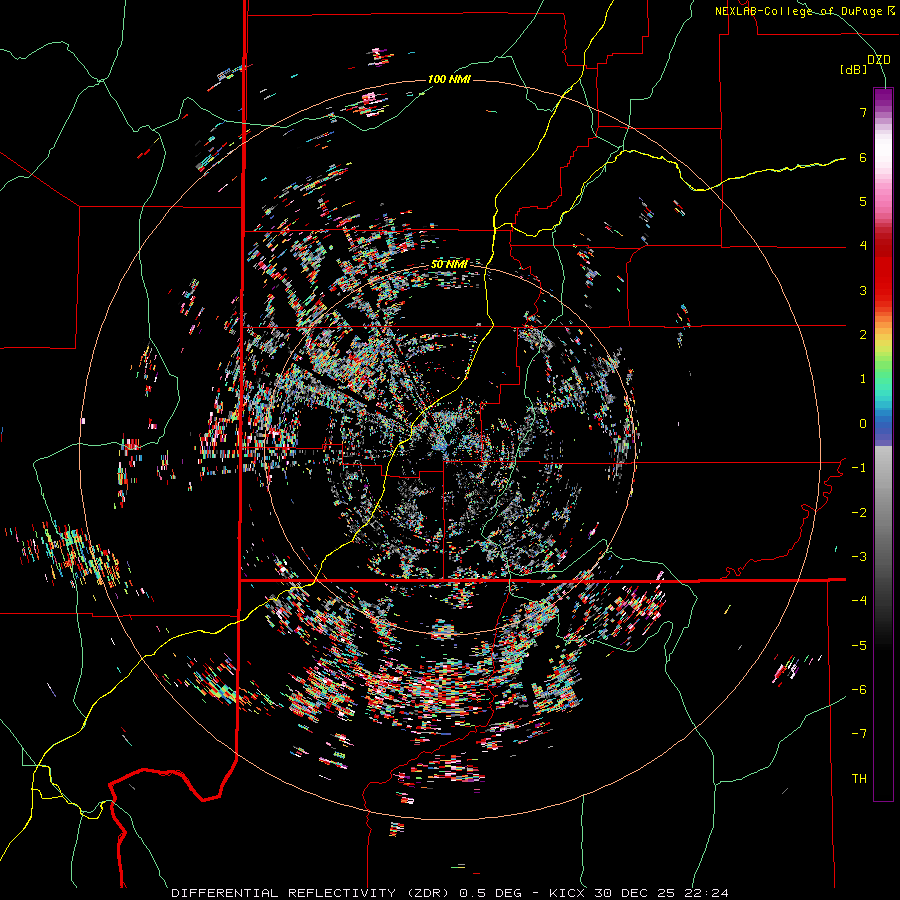Click the -4 value on color scale
Image resolution: width=900 pixels, height=900 pixels.
tap(859, 601)
